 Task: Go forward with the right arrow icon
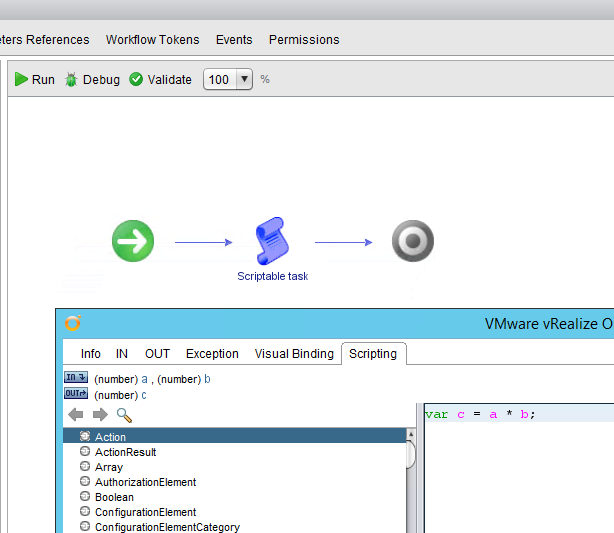point(100,414)
